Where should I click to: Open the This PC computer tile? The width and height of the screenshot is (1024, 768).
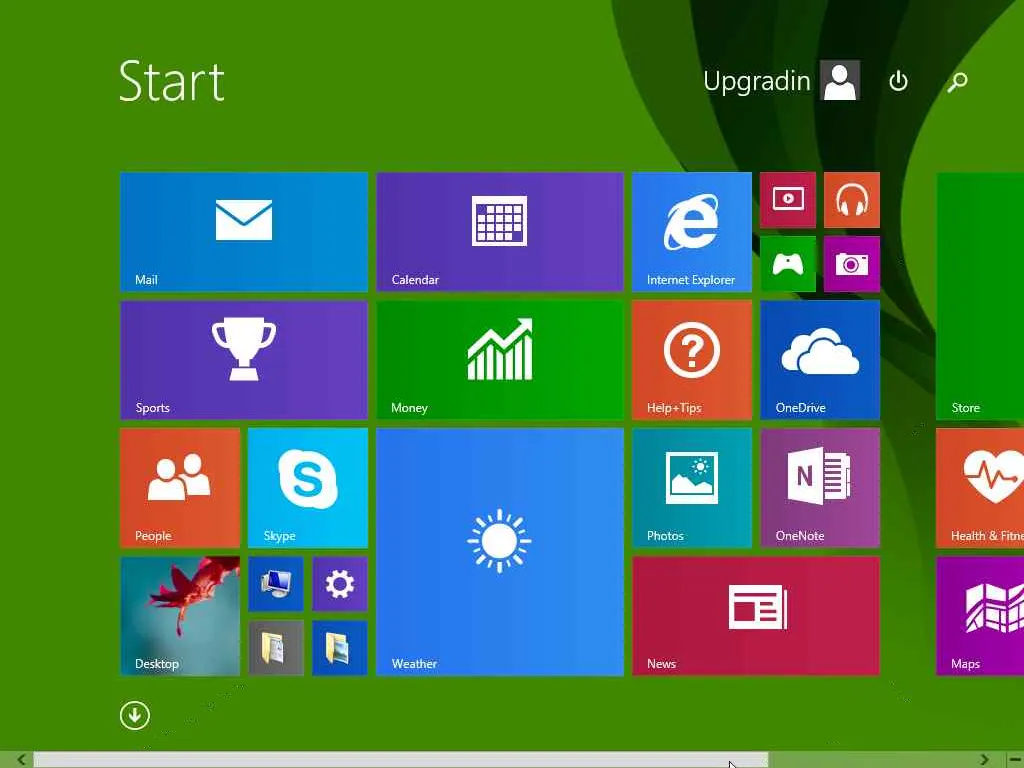276,584
